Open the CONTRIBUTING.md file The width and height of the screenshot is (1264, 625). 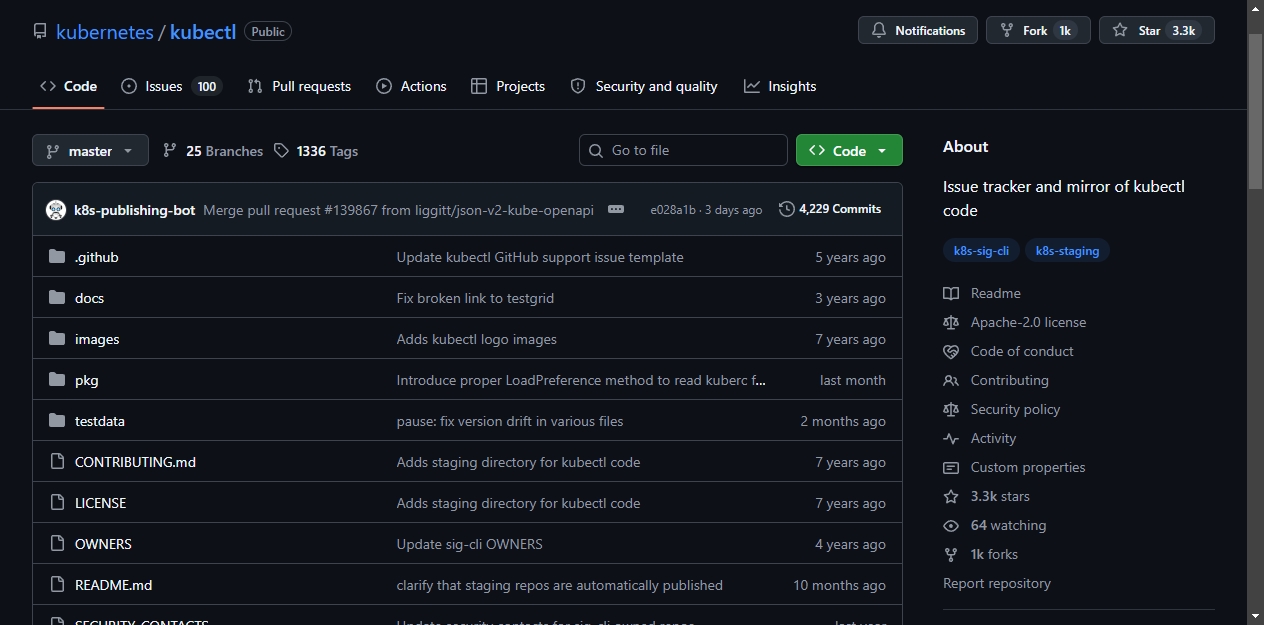tap(135, 462)
